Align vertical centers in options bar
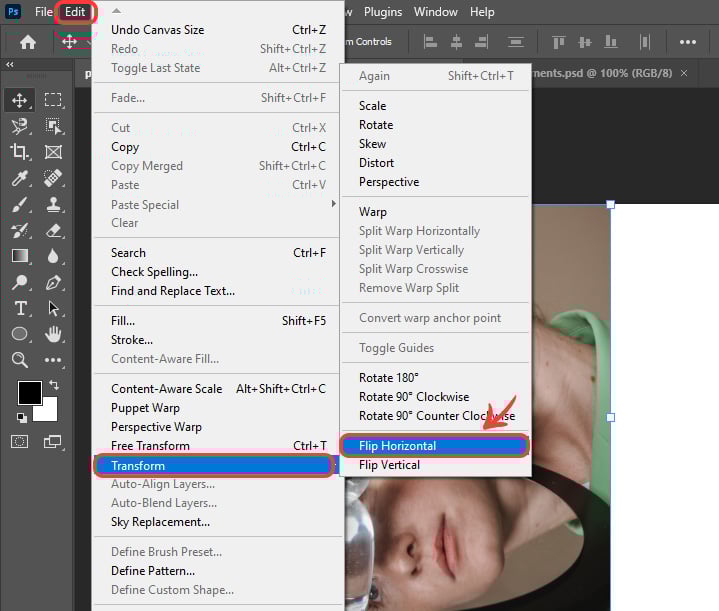Screen dimensions: 719x611 pos(585,42)
